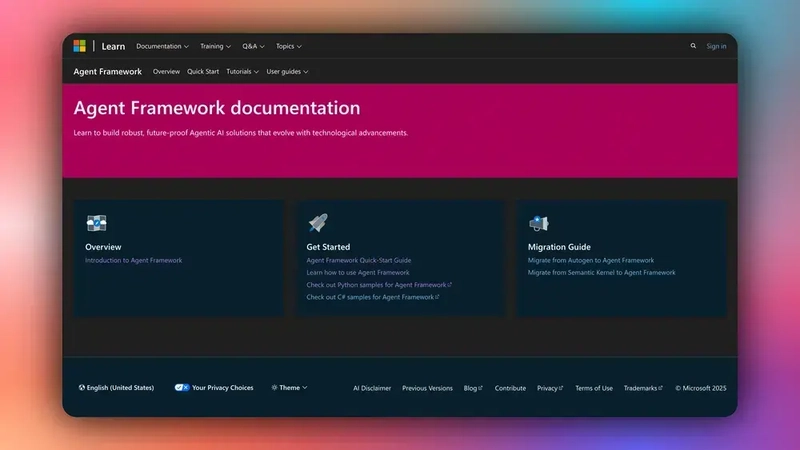
Task: Expand the Training menu
Action: (215, 46)
